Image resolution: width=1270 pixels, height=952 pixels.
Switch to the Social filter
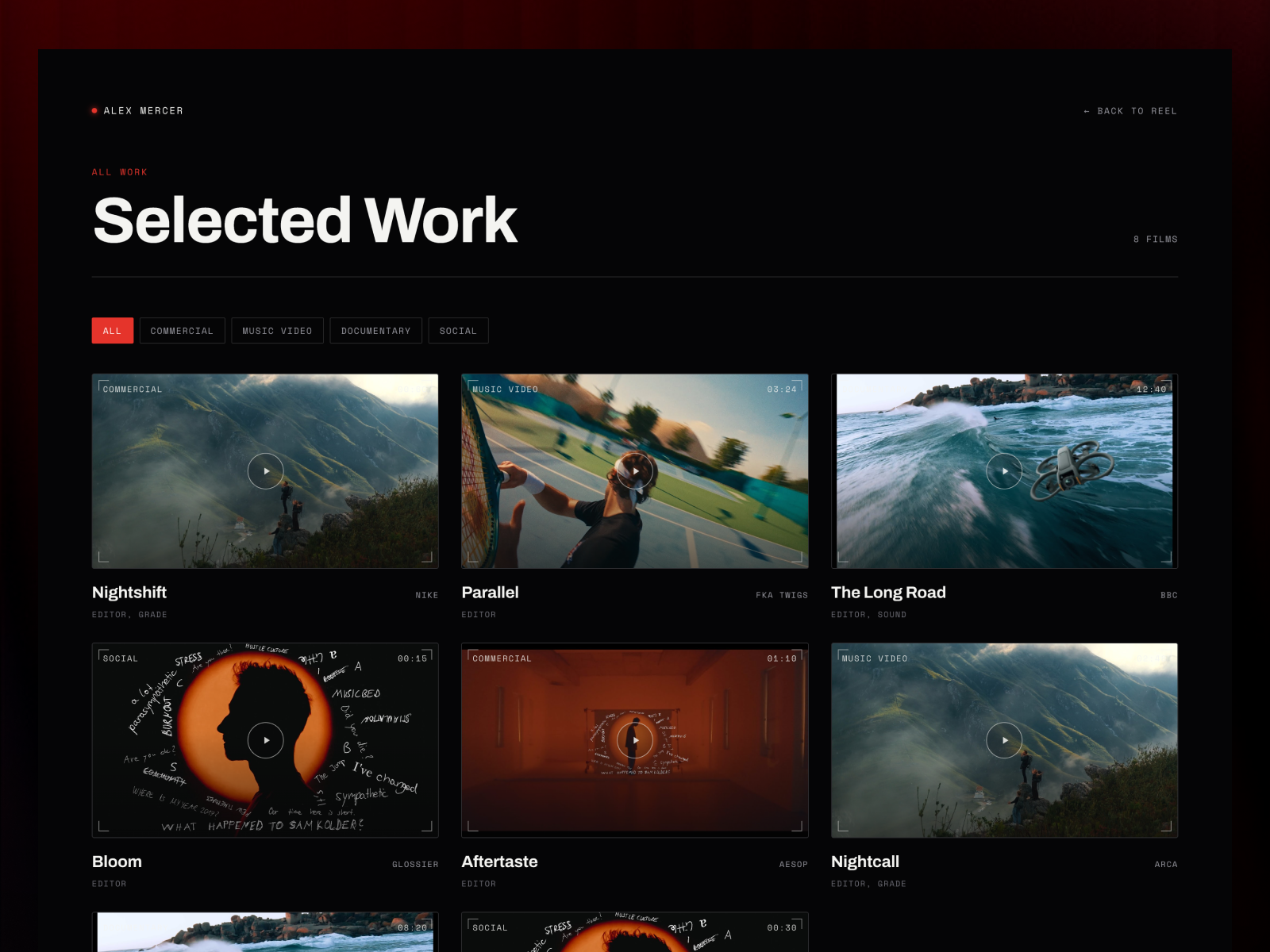tap(458, 331)
